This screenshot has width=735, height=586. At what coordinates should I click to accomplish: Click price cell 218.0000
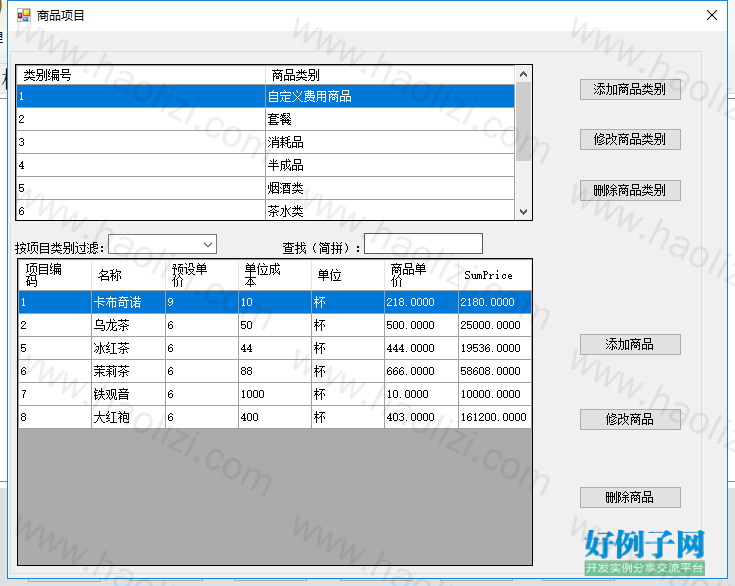[421, 302]
